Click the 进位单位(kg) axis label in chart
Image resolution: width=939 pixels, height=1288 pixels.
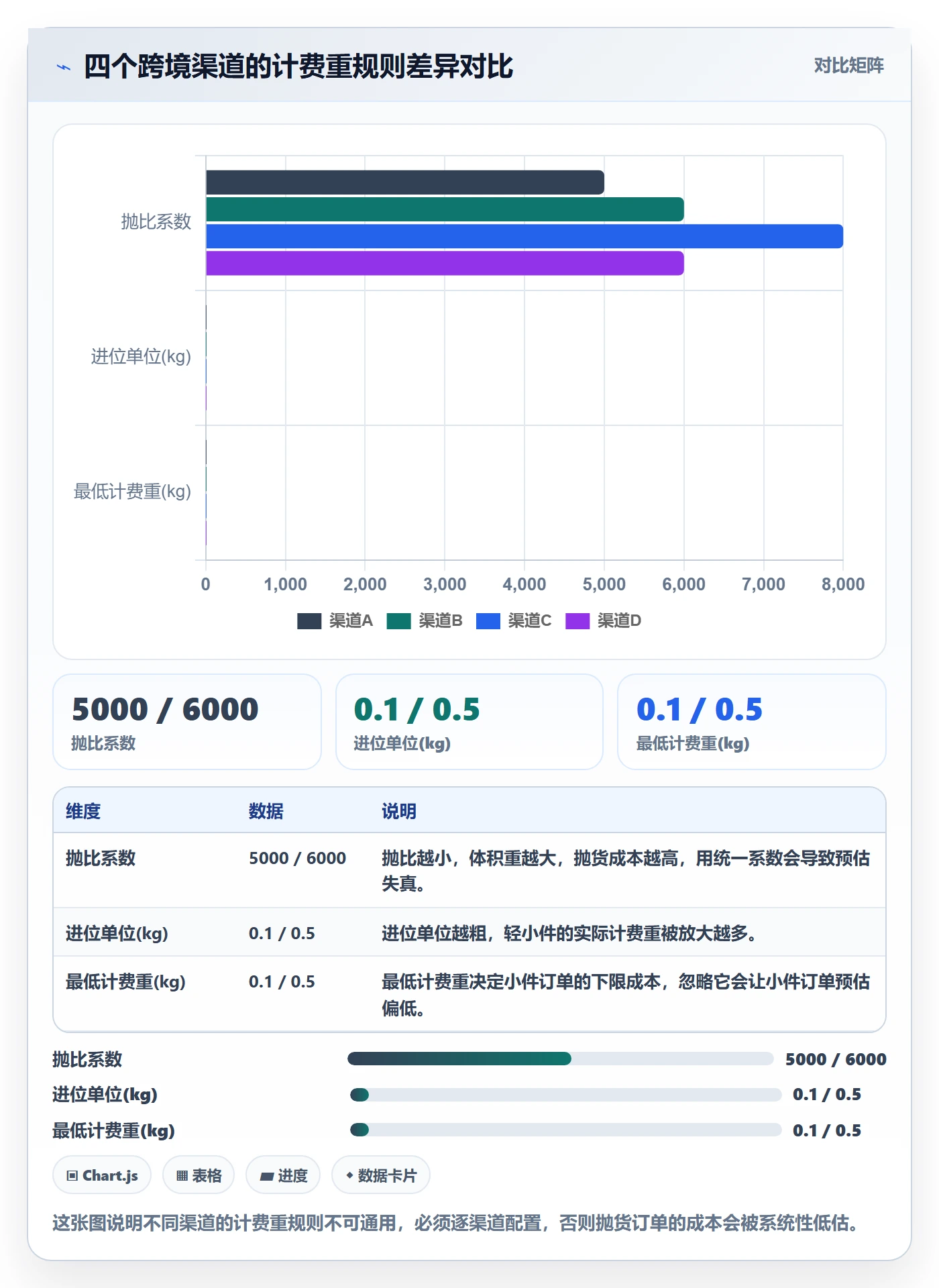pos(141,356)
